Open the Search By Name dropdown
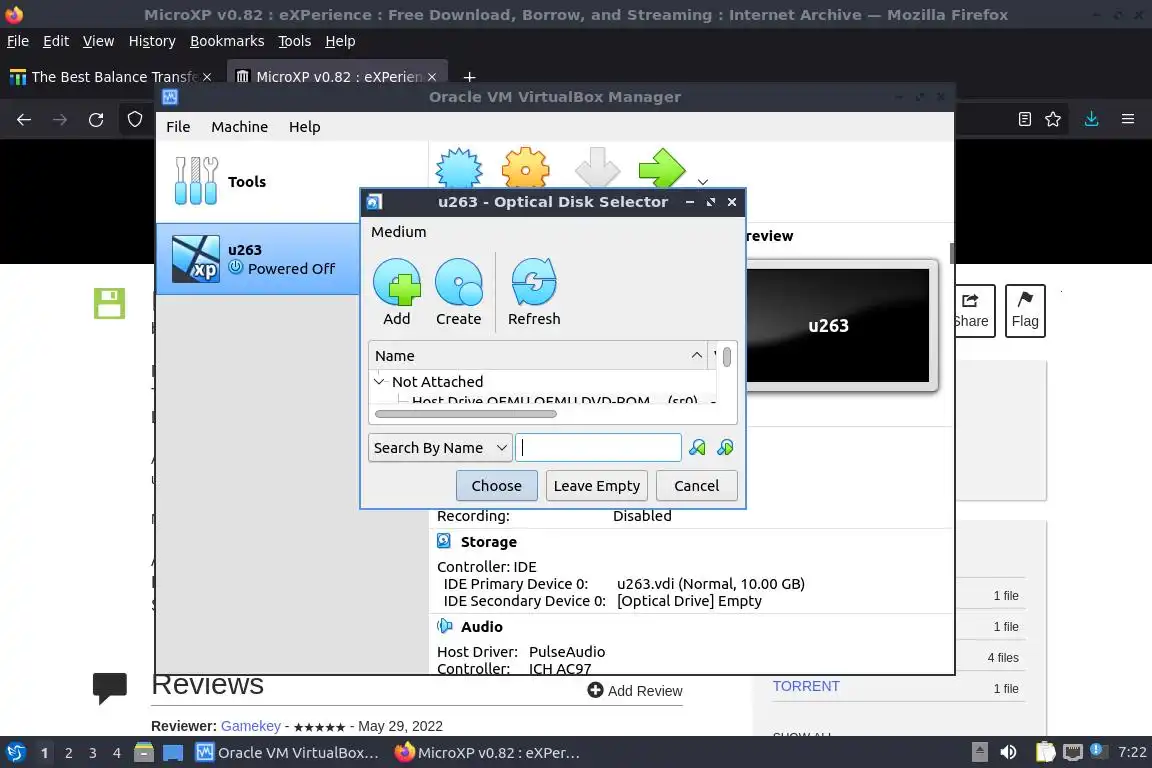This screenshot has height=768, width=1152. (x=440, y=448)
